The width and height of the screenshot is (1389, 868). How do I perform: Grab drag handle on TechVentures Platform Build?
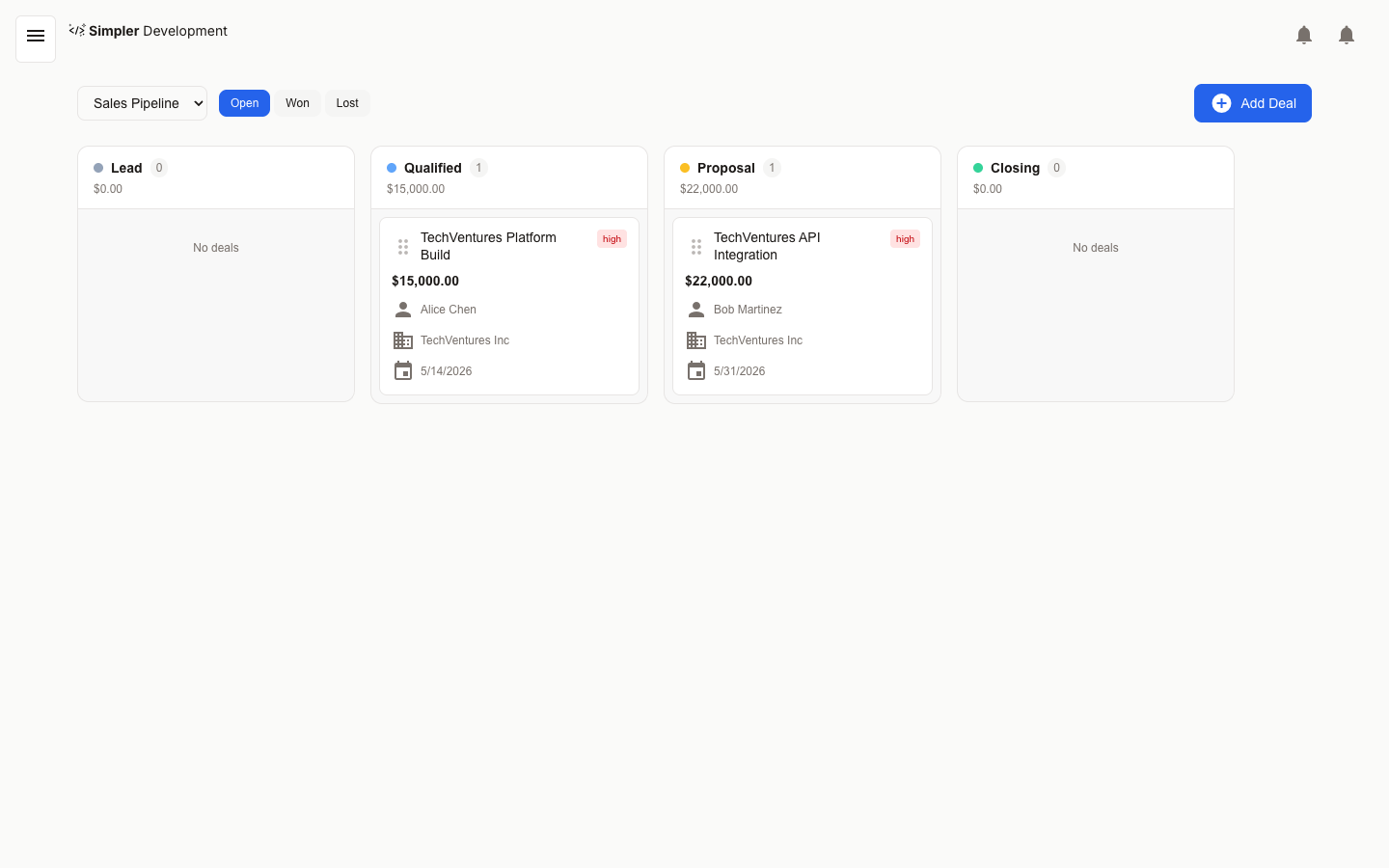click(x=403, y=247)
